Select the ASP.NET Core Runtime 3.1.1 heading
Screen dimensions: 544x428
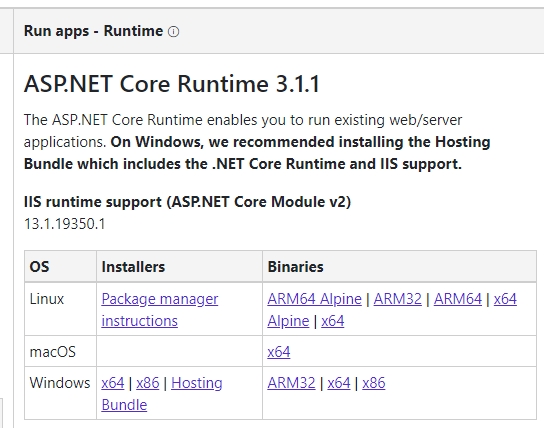pyautogui.click(x=172, y=84)
